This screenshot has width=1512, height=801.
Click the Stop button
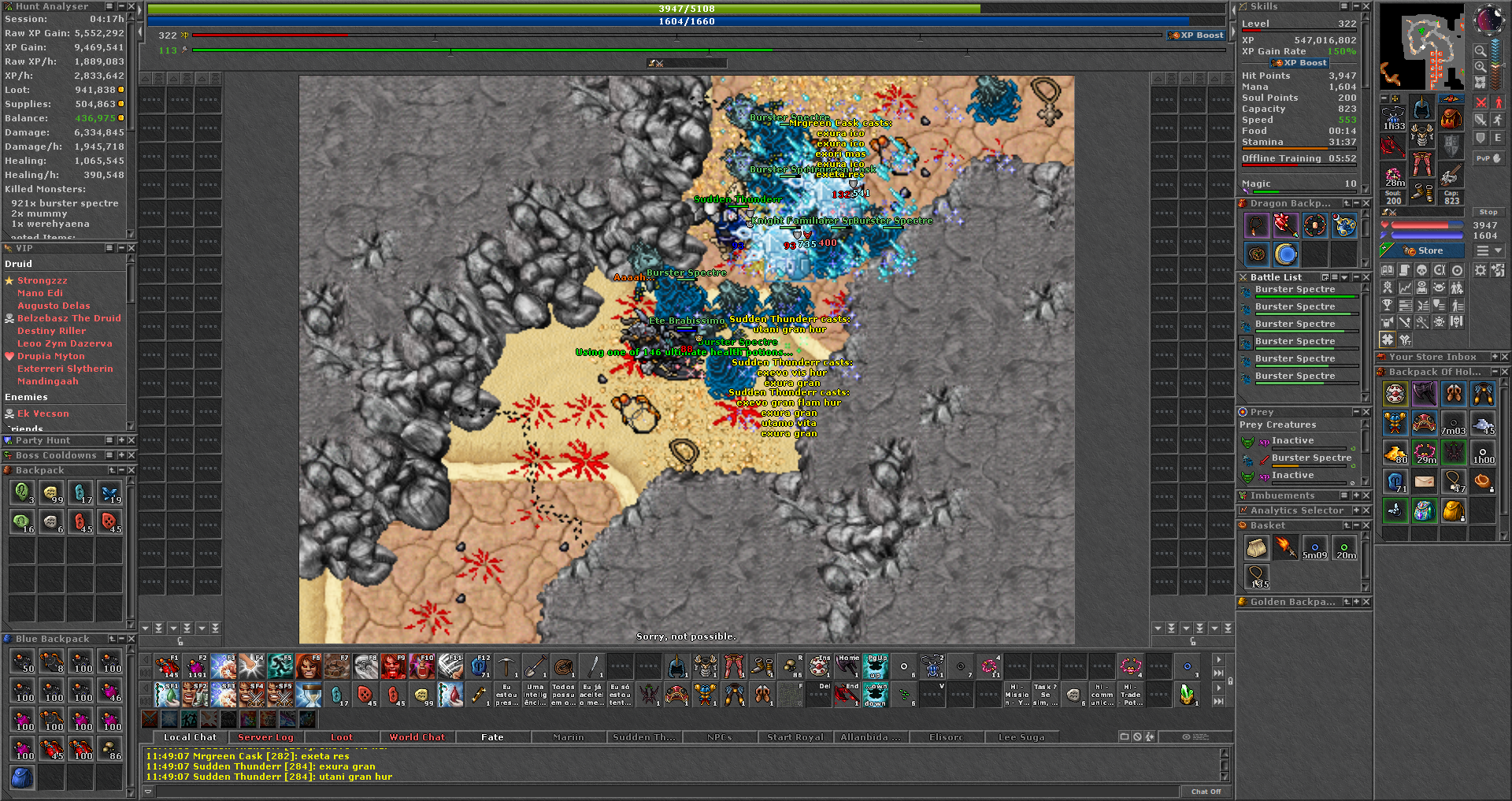pos(1488,213)
